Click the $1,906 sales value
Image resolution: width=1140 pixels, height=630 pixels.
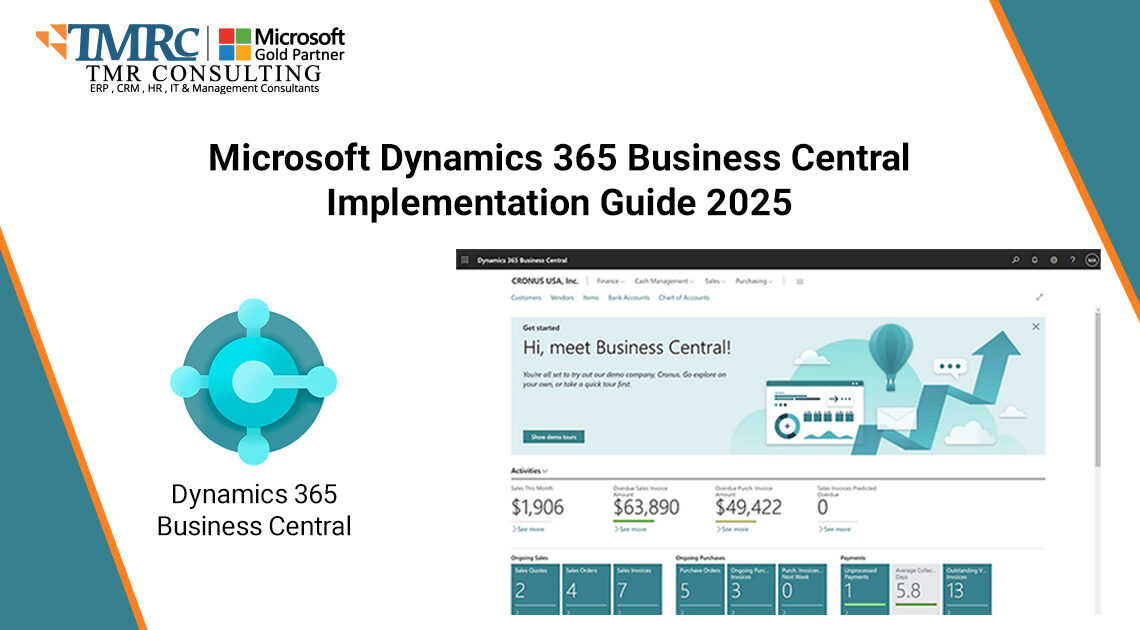coord(537,507)
